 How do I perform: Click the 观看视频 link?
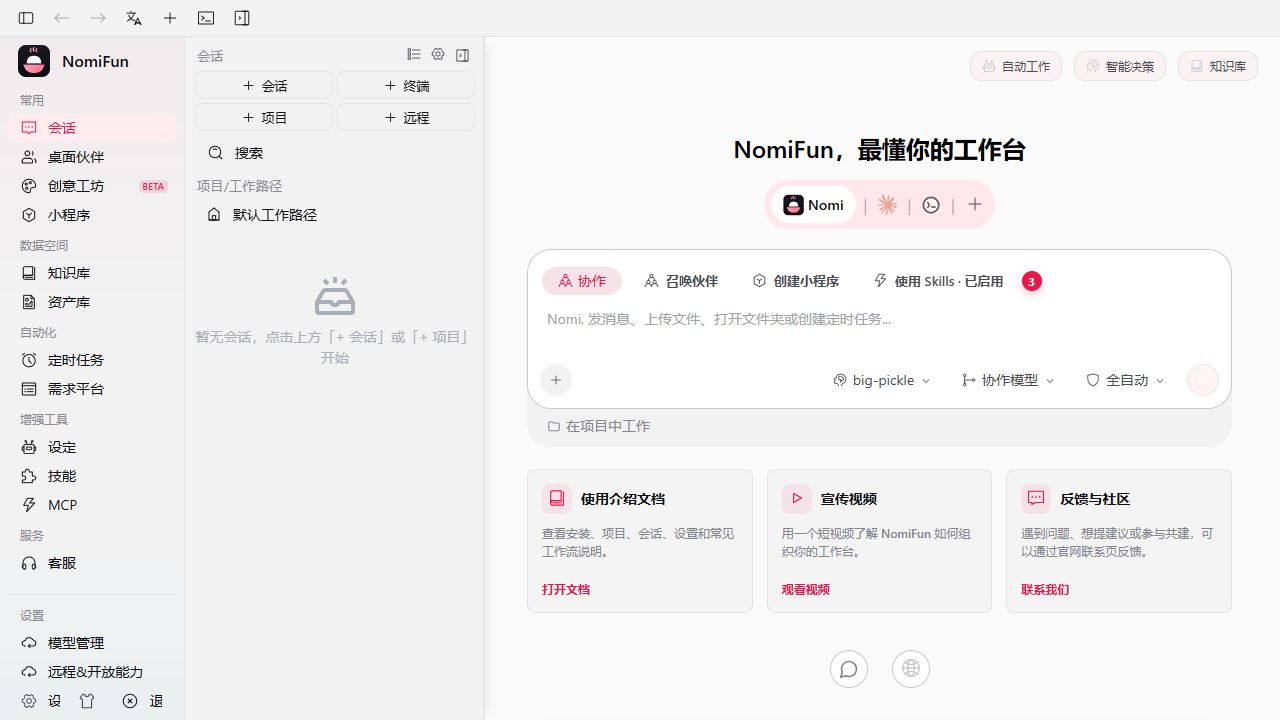pyautogui.click(x=806, y=589)
